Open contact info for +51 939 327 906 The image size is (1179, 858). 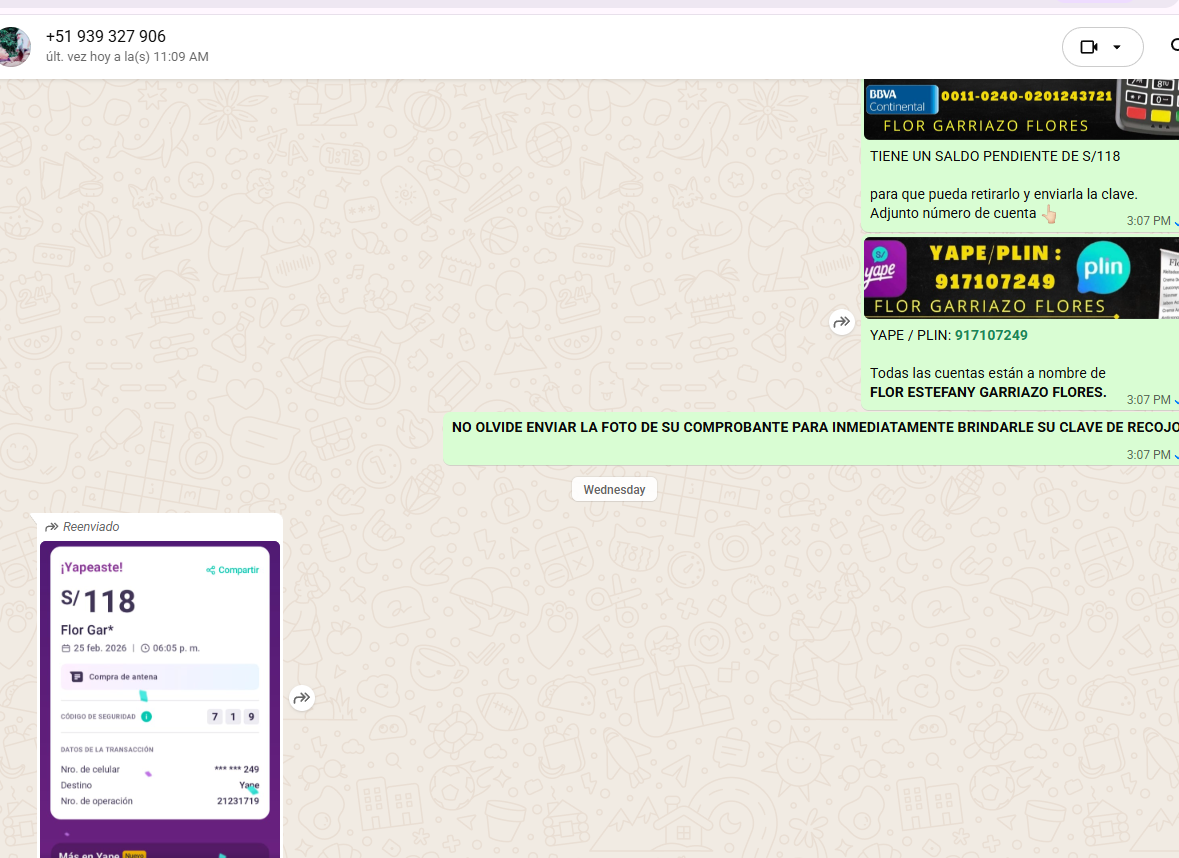[x=106, y=37]
